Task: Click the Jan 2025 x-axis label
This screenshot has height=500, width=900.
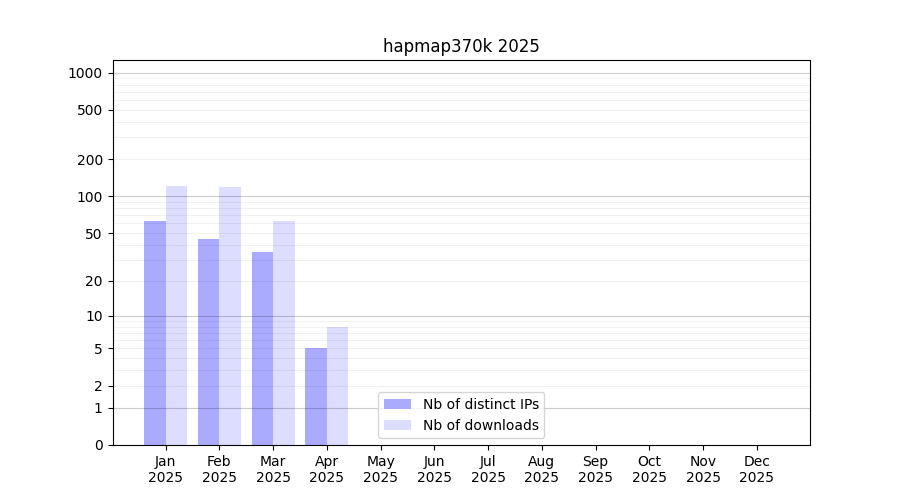Action: (x=165, y=469)
